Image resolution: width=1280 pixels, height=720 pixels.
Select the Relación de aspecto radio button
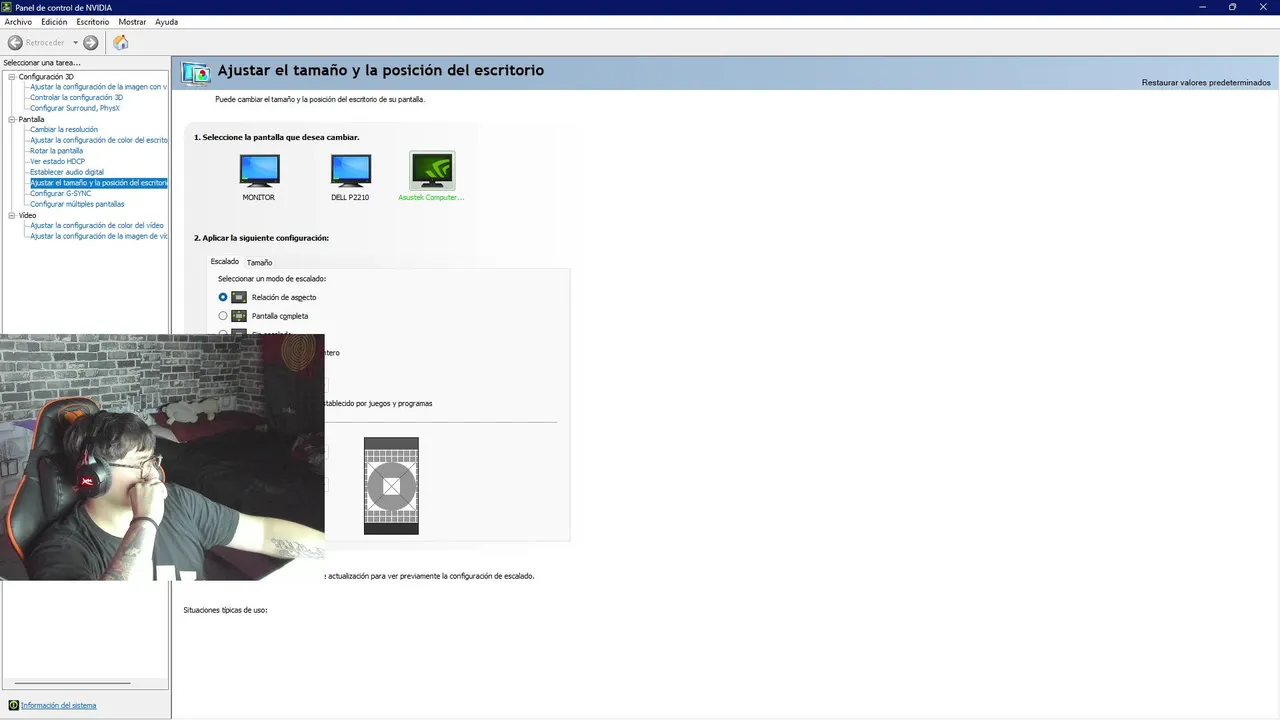(223, 297)
